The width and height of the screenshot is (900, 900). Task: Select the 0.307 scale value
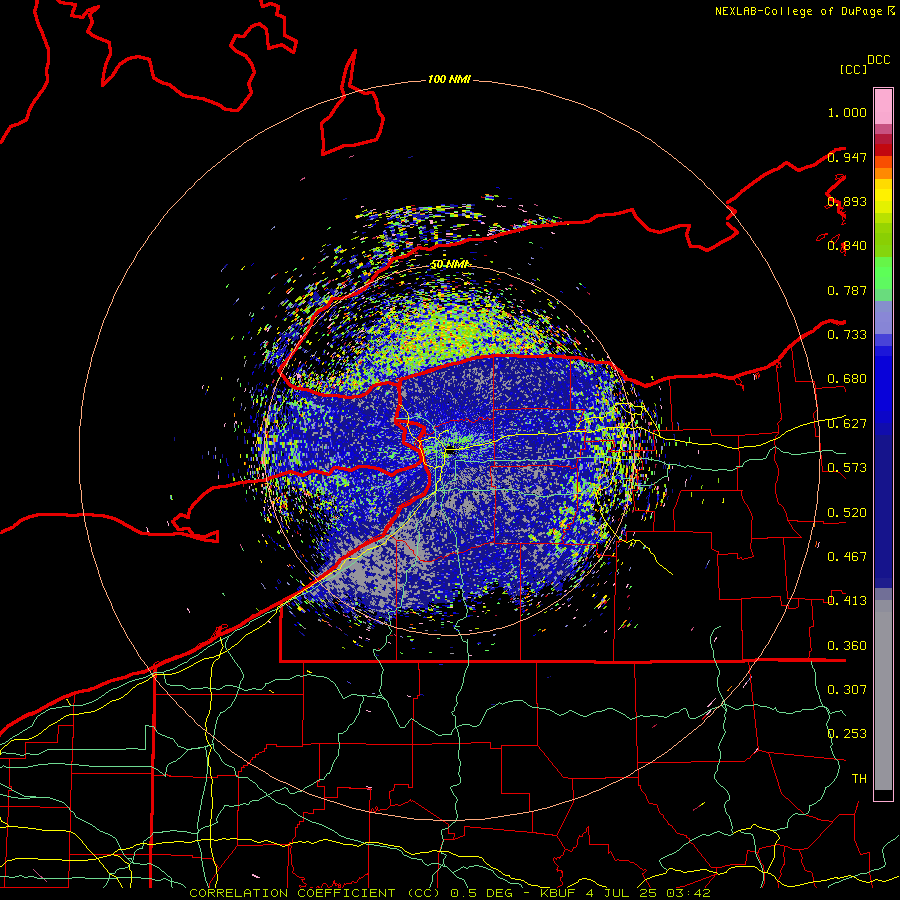click(x=847, y=689)
